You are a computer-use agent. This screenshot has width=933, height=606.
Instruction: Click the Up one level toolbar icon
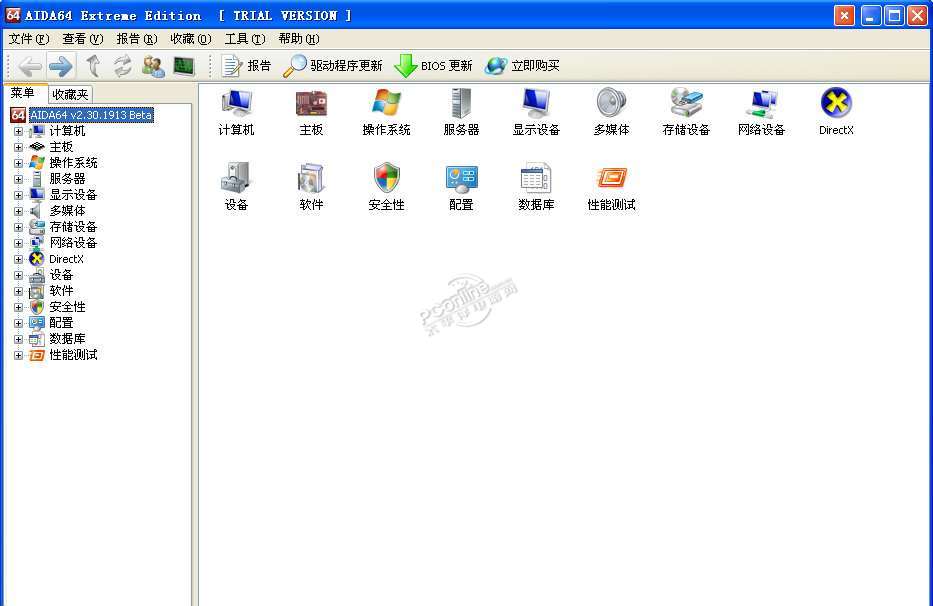click(x=93, y=65)
